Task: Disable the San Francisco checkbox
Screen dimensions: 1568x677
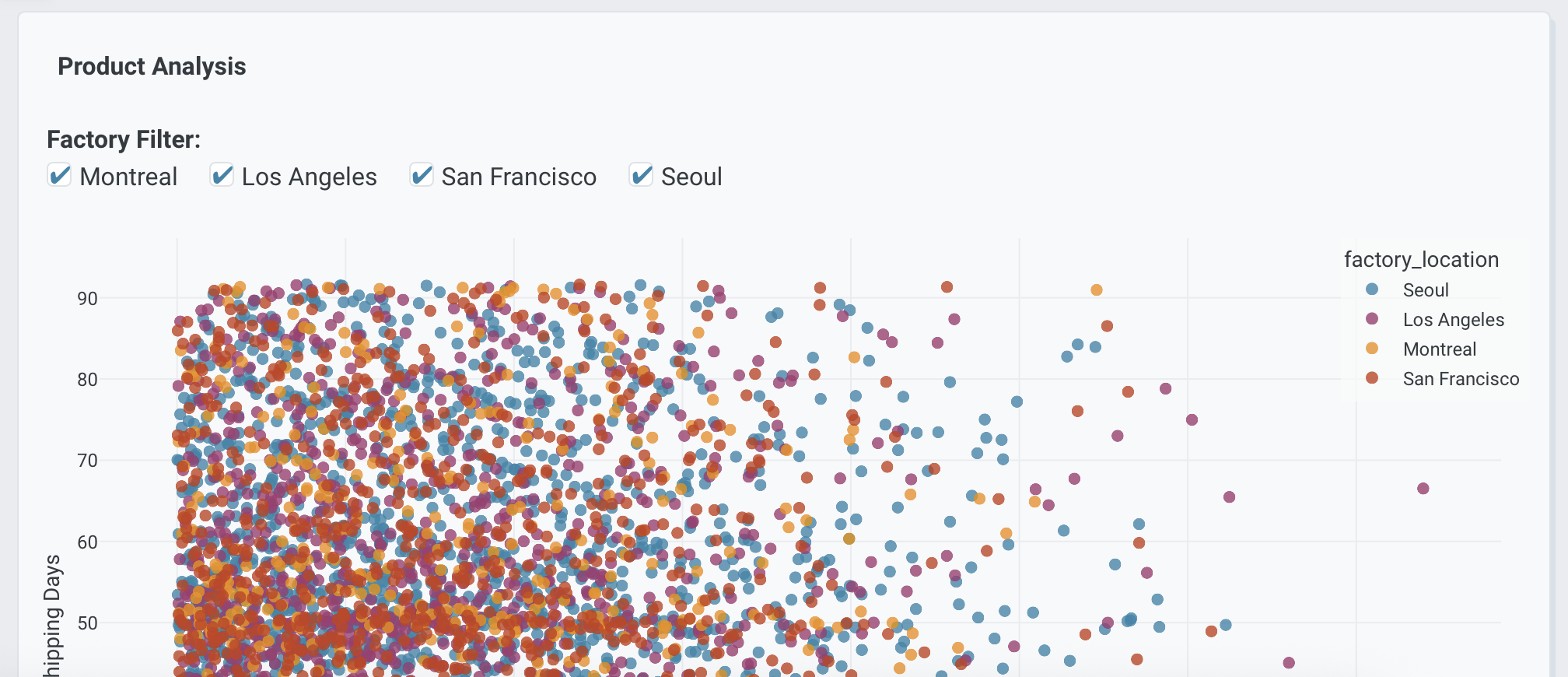Action: 422,176
